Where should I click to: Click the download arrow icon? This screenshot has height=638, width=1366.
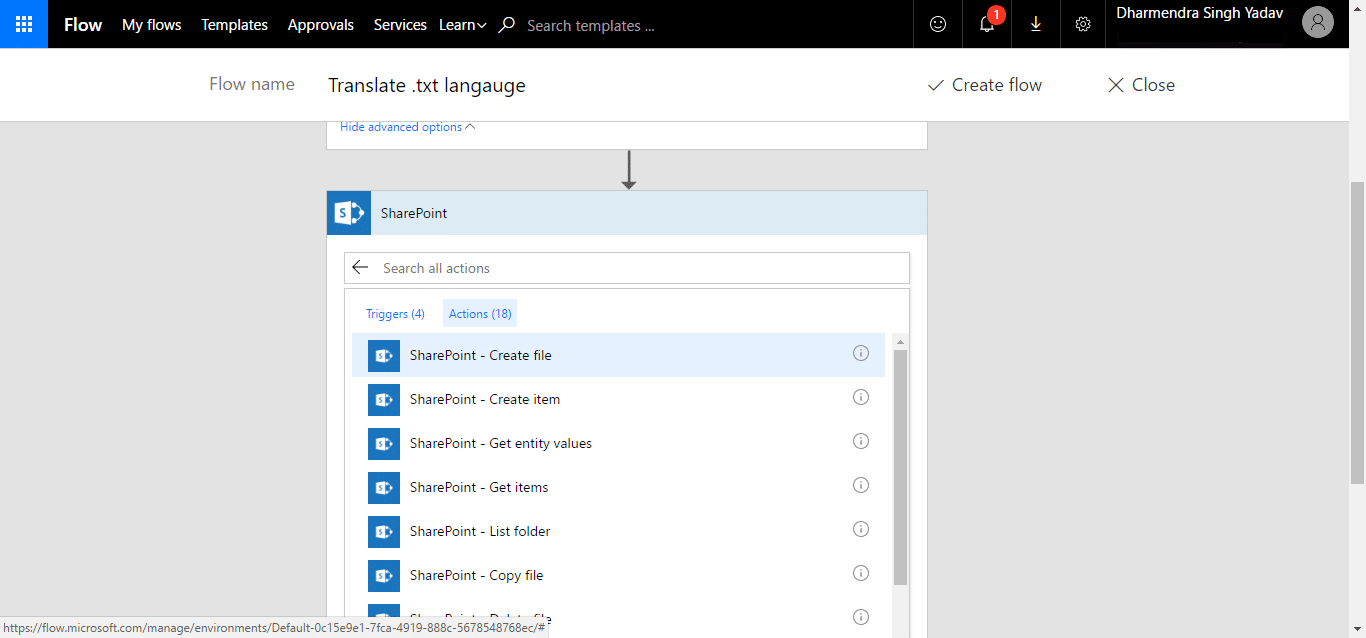point(1036,25)
